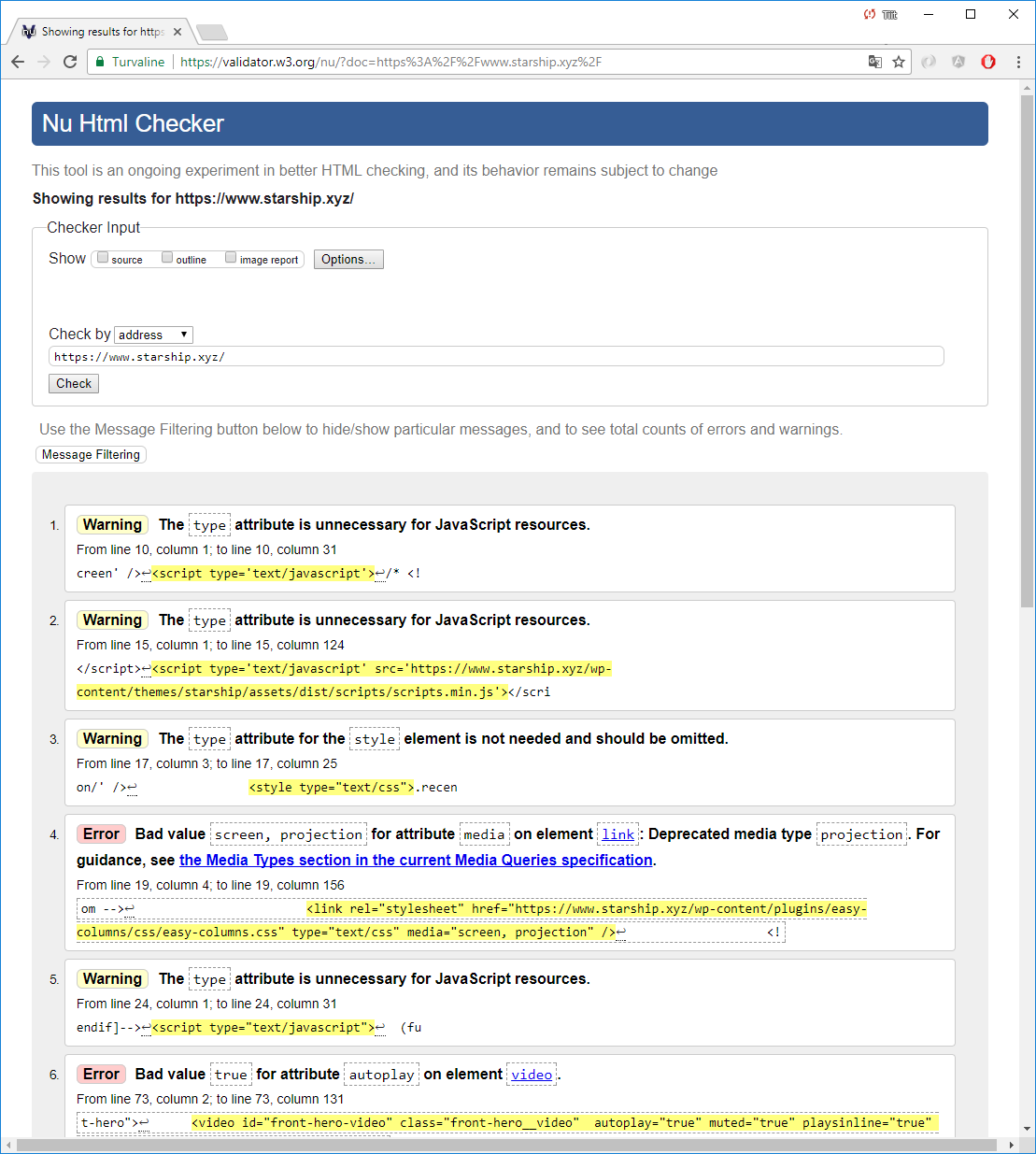
Task: Click the 'Options...' button
Action: 348,260
